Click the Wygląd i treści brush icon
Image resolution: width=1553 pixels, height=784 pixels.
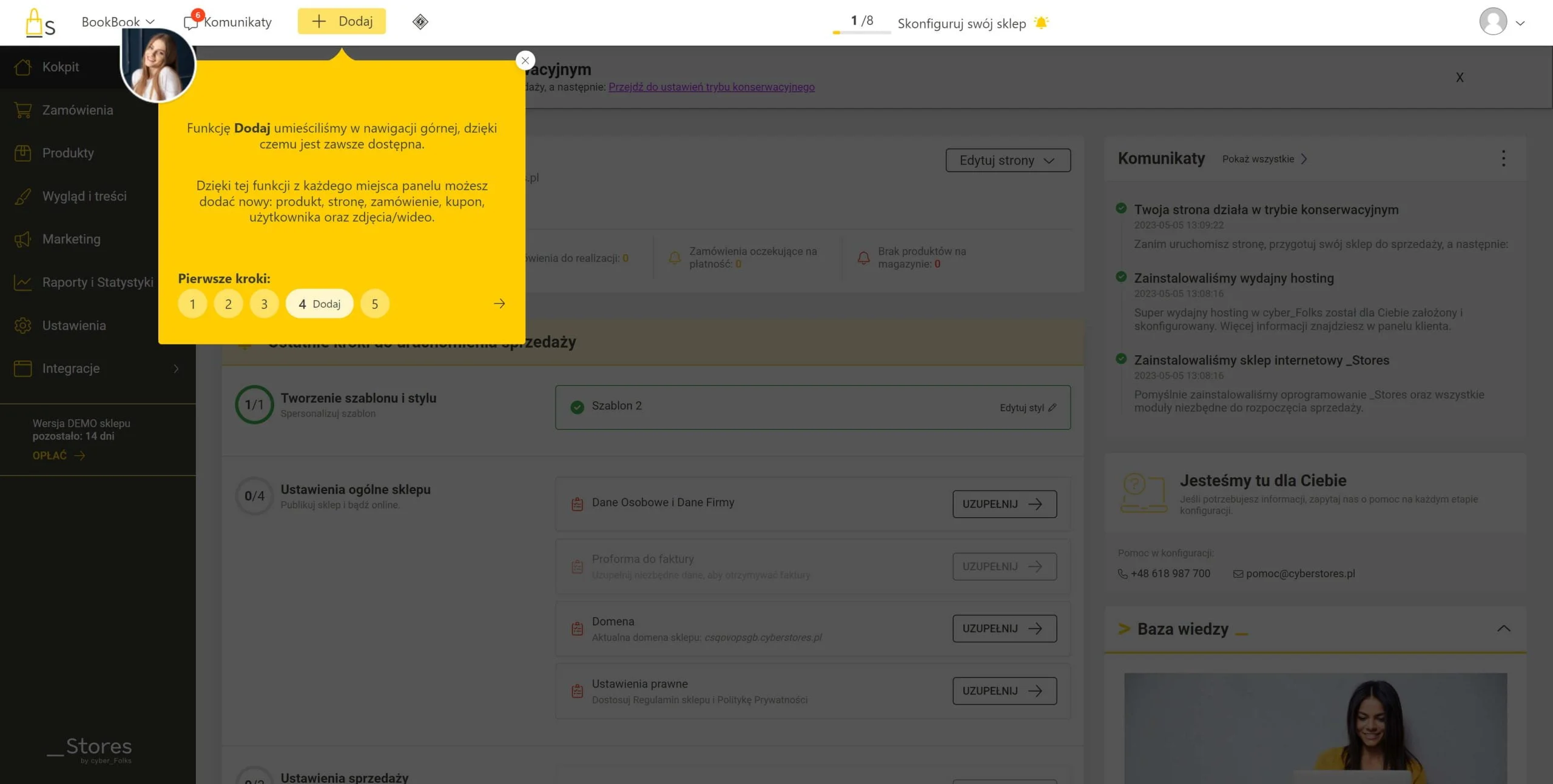click(x=22, y=196)
